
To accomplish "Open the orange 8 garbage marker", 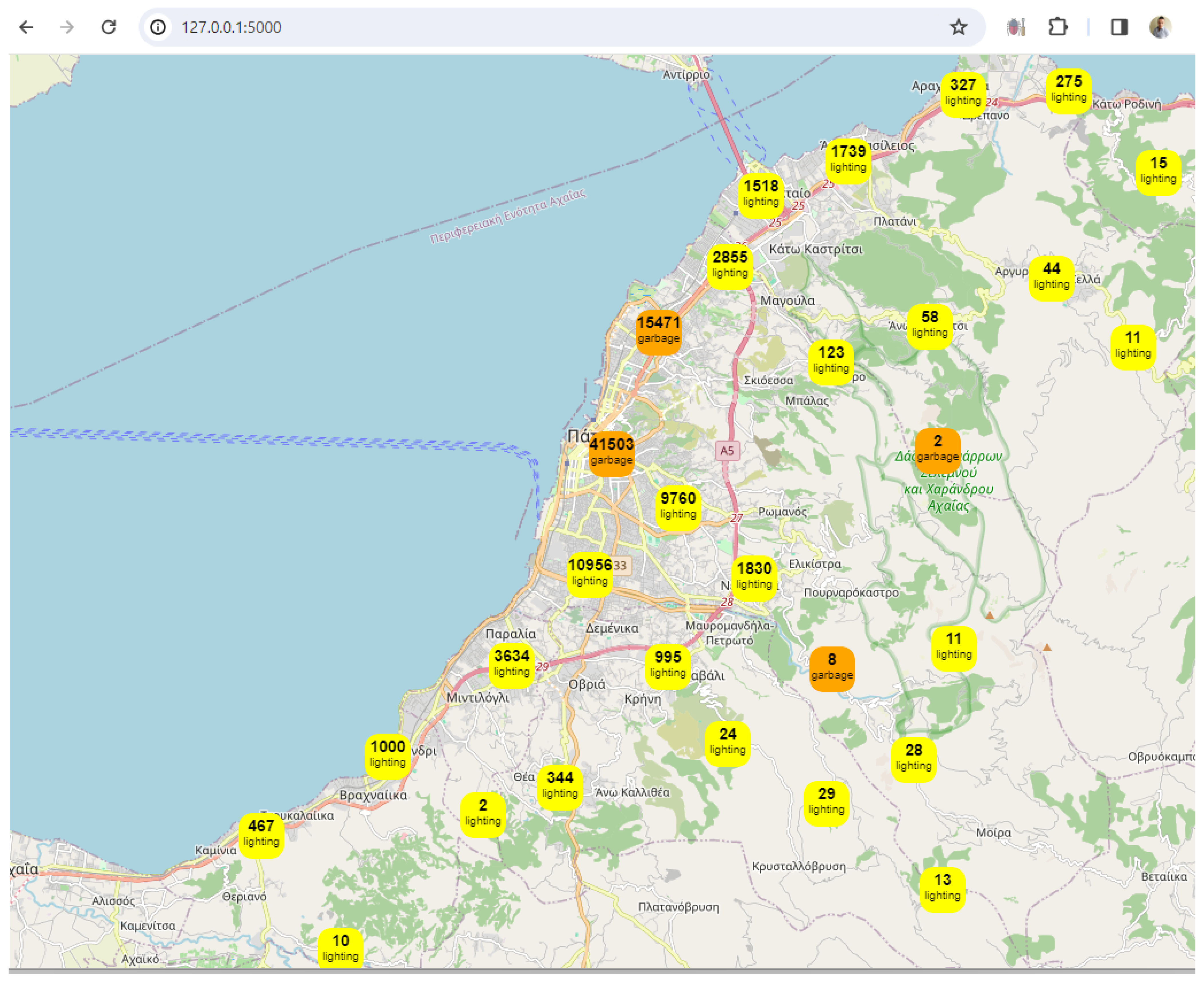I will (x=832, y=667).
